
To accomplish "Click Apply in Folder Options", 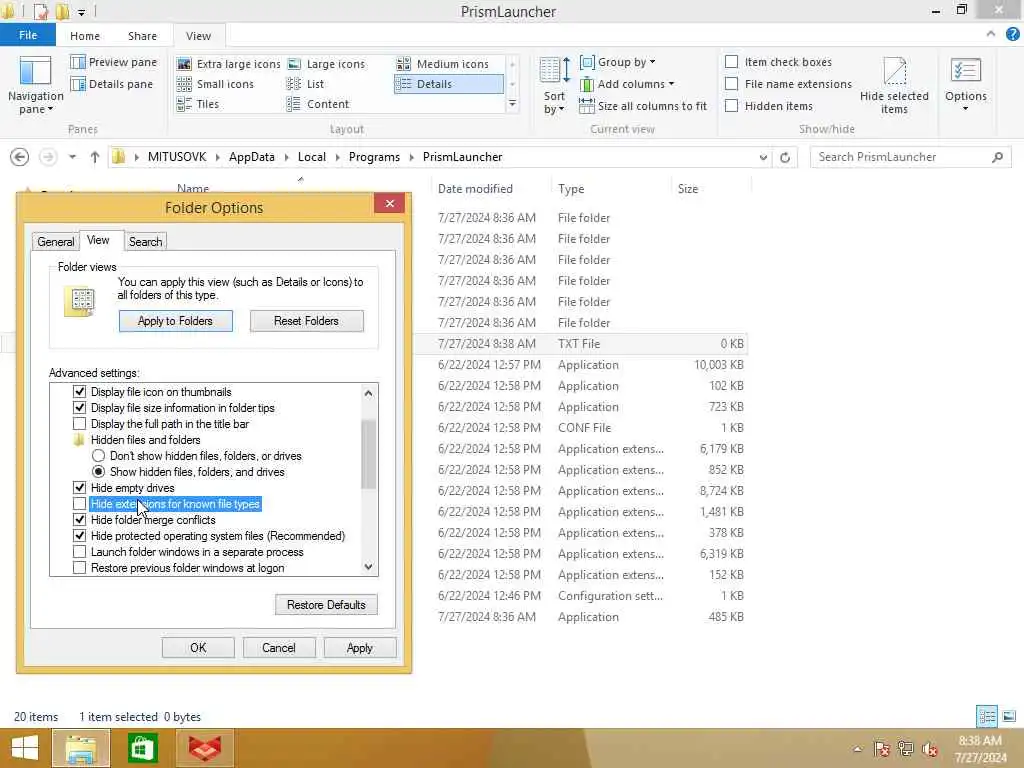I will [x=360, y=648].
